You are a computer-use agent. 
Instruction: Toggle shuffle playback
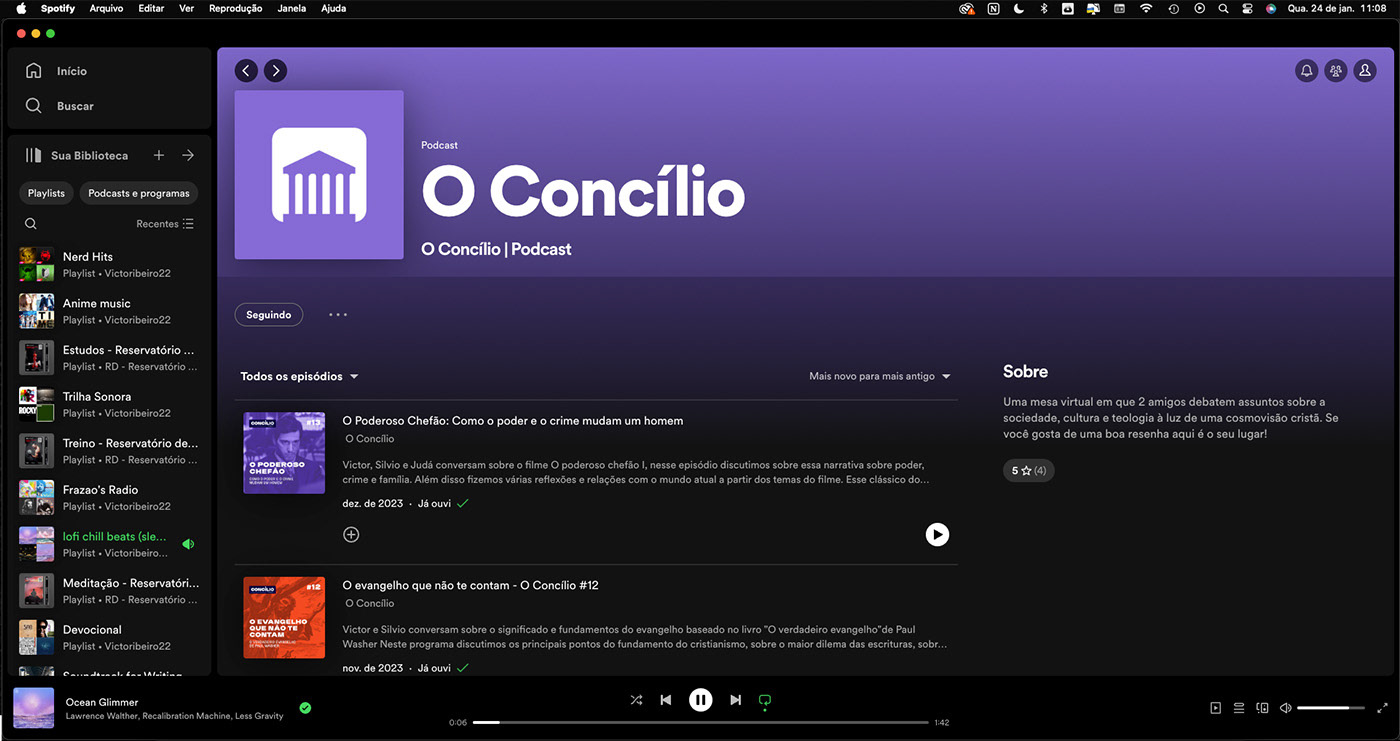click(x=636, y=700)
